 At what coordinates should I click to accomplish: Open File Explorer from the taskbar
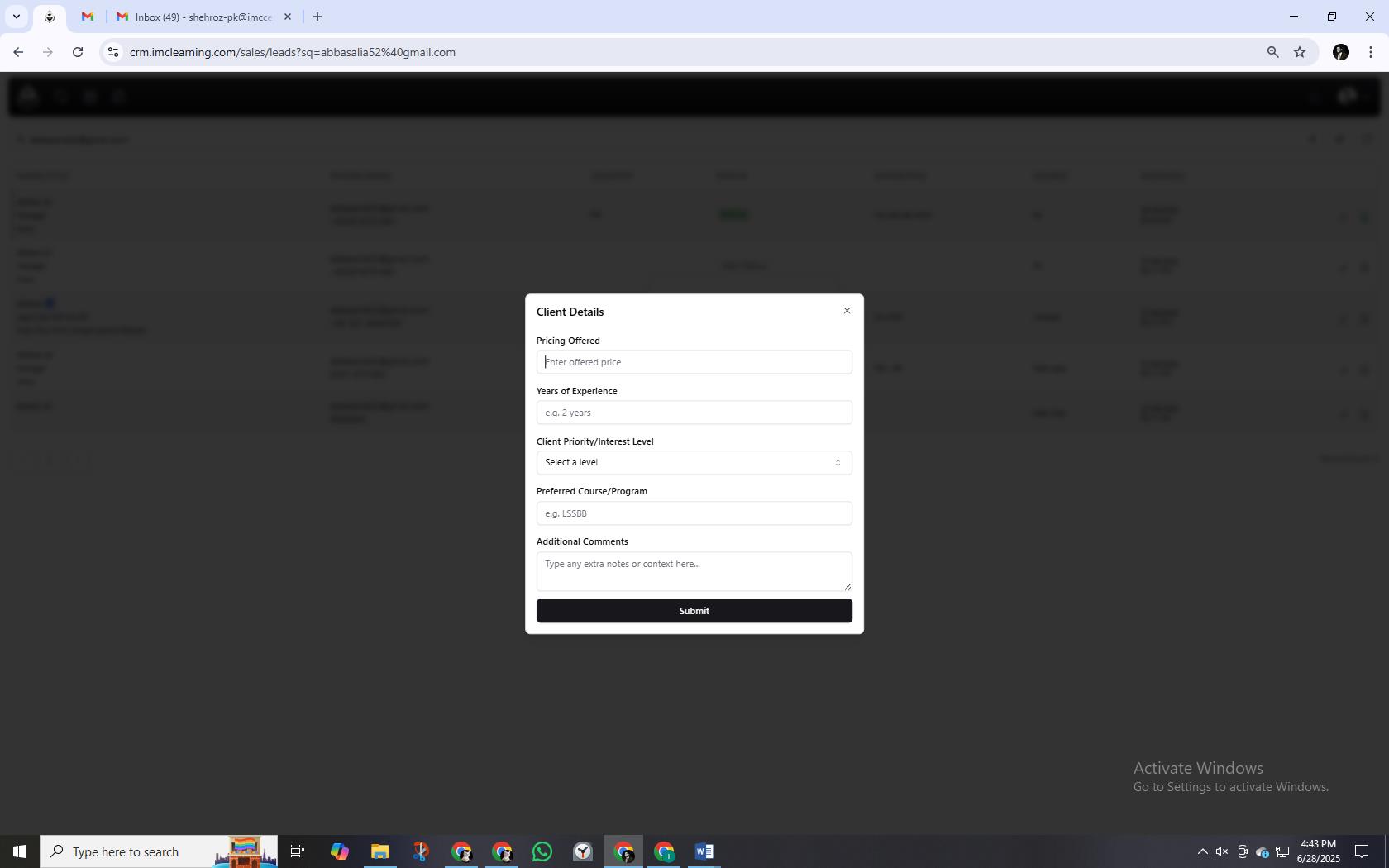coord(379,851)
